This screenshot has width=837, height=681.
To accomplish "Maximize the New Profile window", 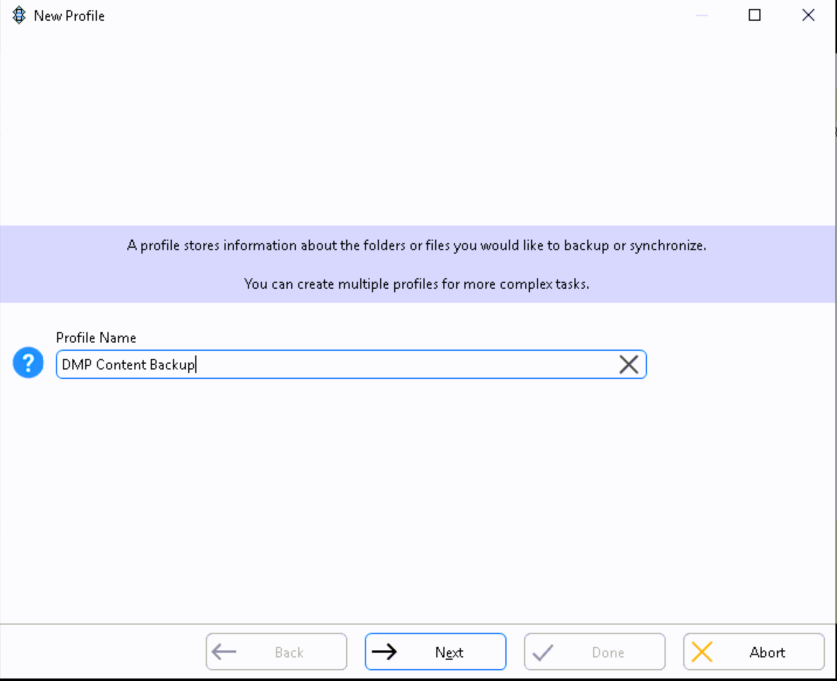I will point(755,15).
